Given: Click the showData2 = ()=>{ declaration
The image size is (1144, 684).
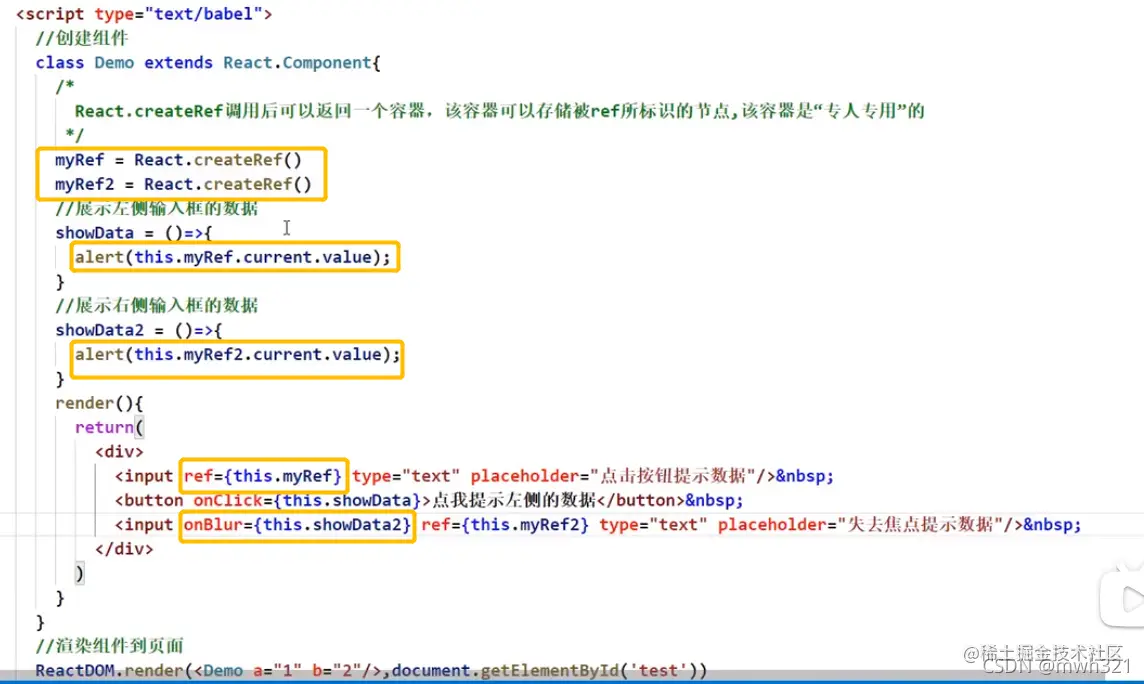Looking at the screenshot, I should (139, 330).
